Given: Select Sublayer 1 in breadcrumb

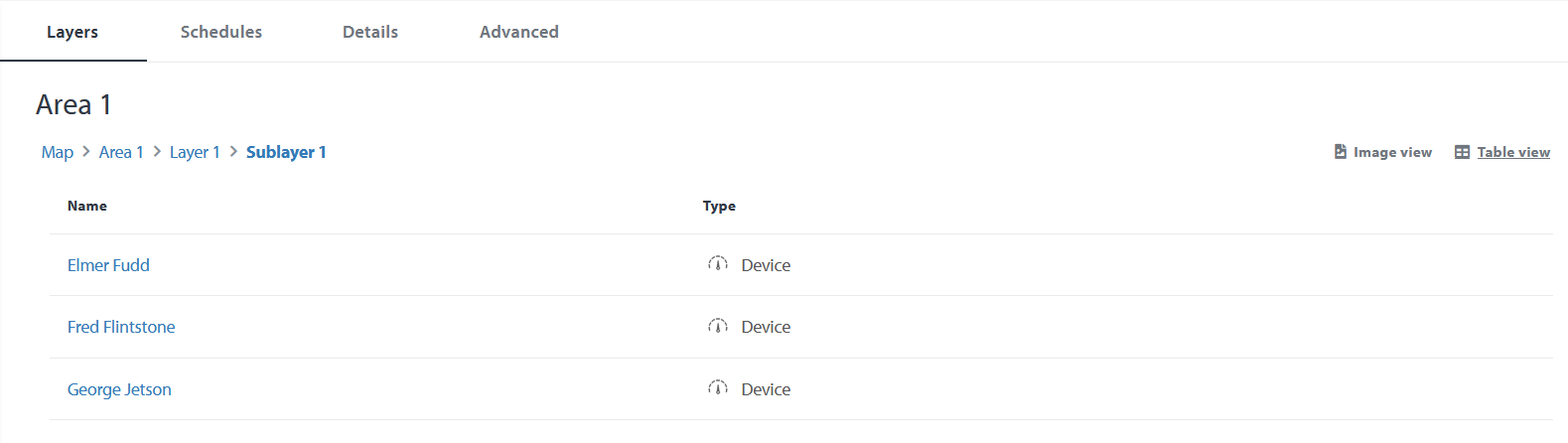Looking at the screenshot, I should pyautogui.click(x=286, y=152).
